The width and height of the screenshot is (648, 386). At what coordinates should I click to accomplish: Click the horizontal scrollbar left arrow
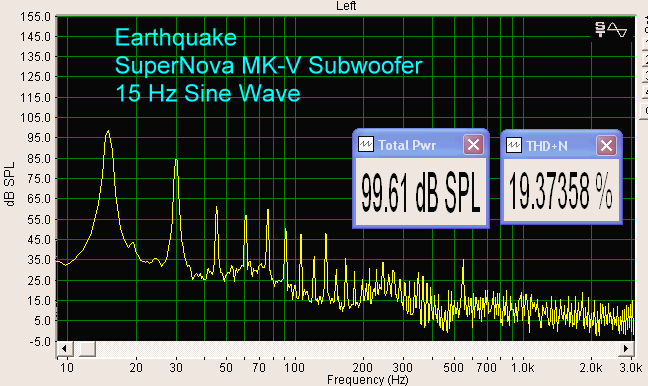[x=64, y=349]
